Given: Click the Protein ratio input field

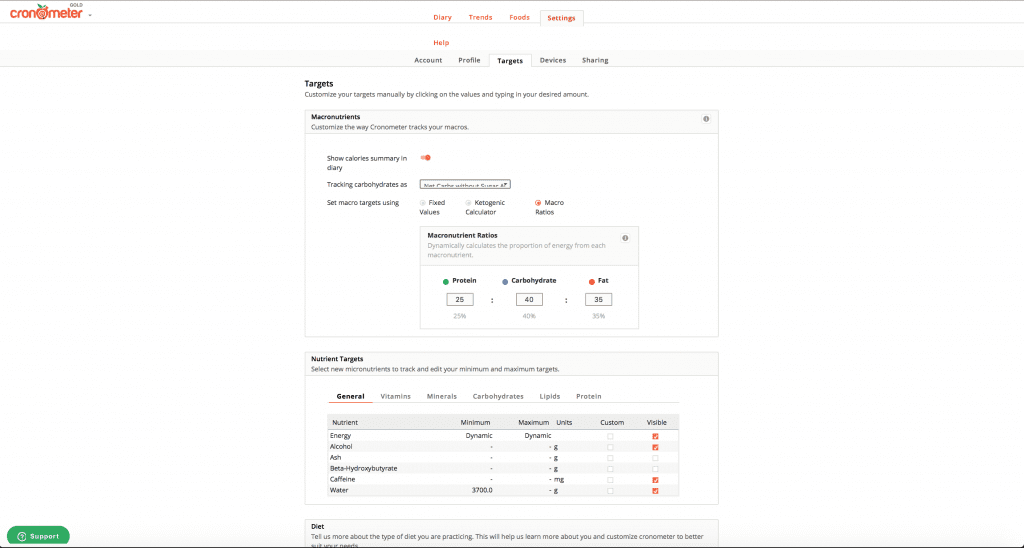Looking at the screenshot, I should pyautogui.click(x=460, y=300).
